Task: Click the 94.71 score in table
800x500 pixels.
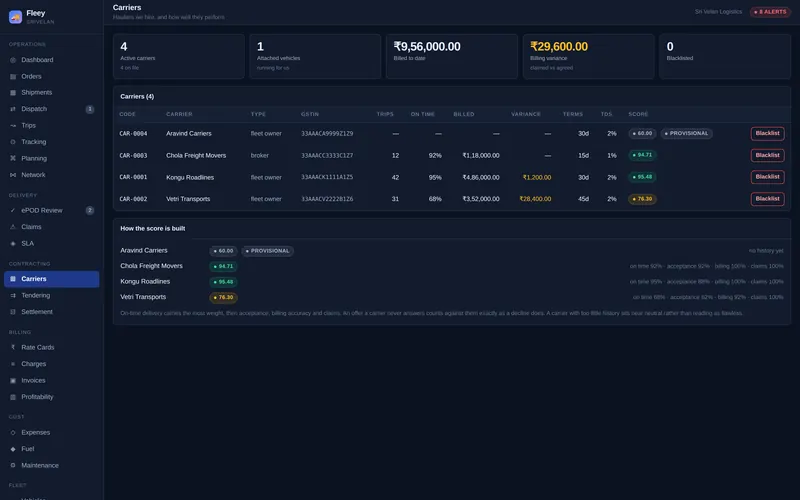Action: [x=642, y=155]
